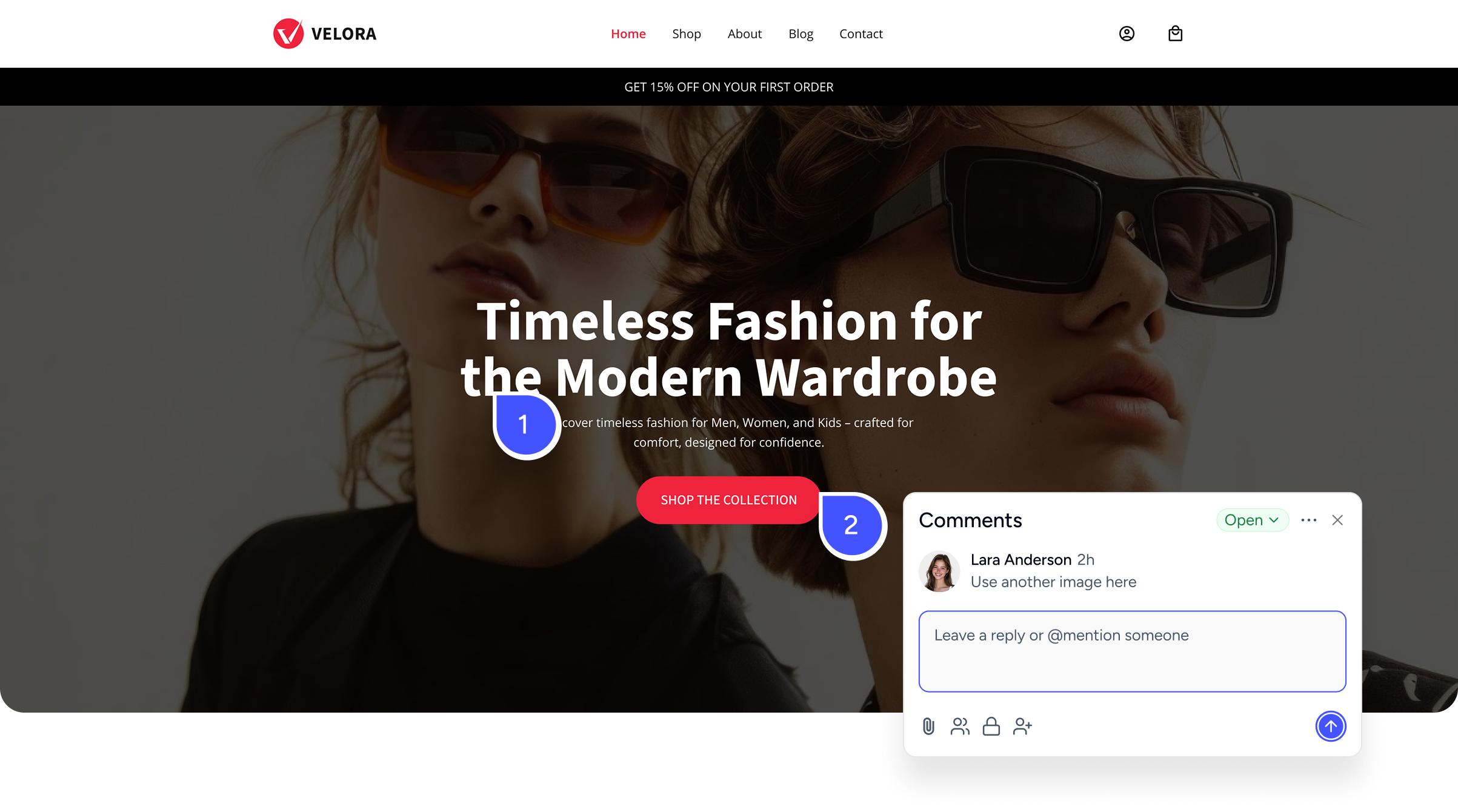Select comment pin number 2
Screen dimensions: 1458x812
coord(853,526)
